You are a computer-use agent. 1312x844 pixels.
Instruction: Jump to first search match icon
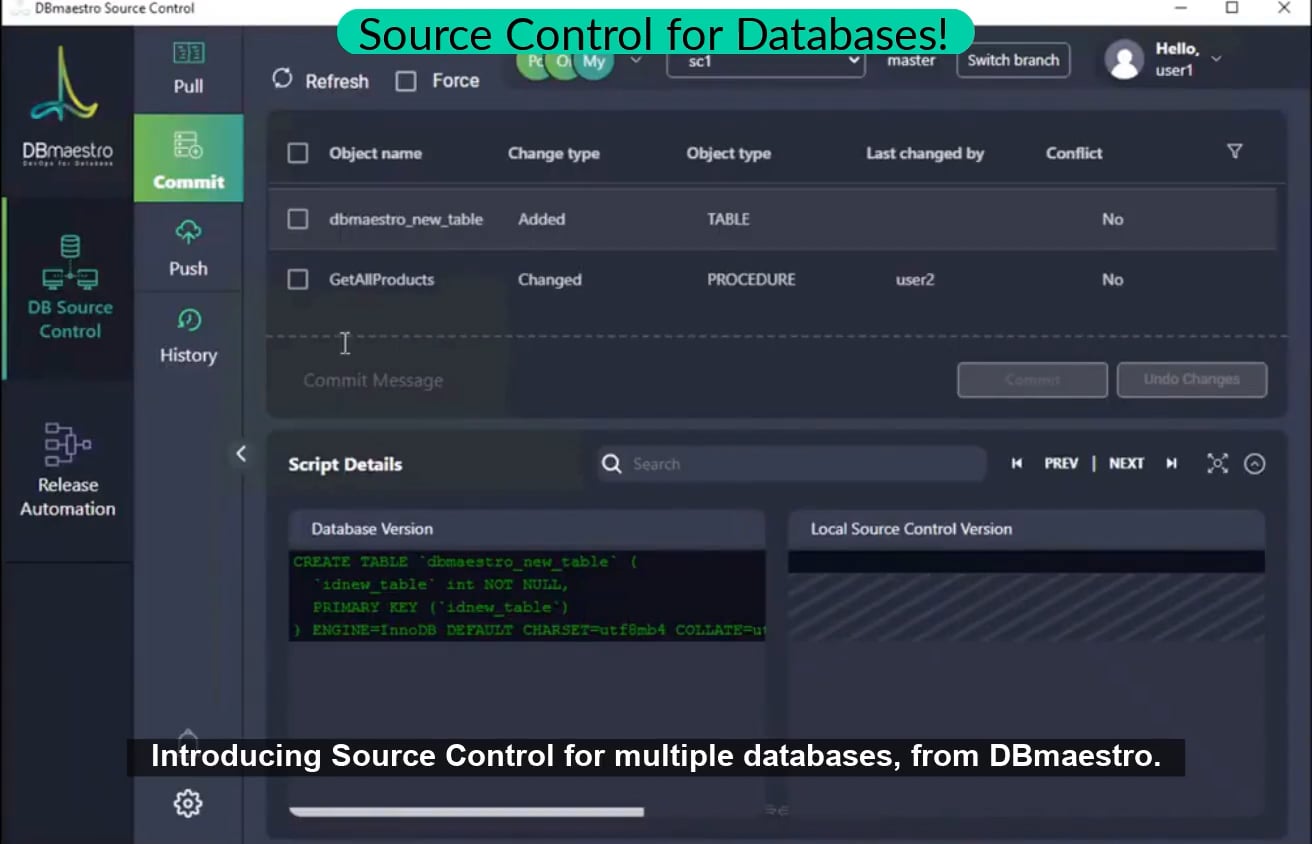[x=1017, y=464]
